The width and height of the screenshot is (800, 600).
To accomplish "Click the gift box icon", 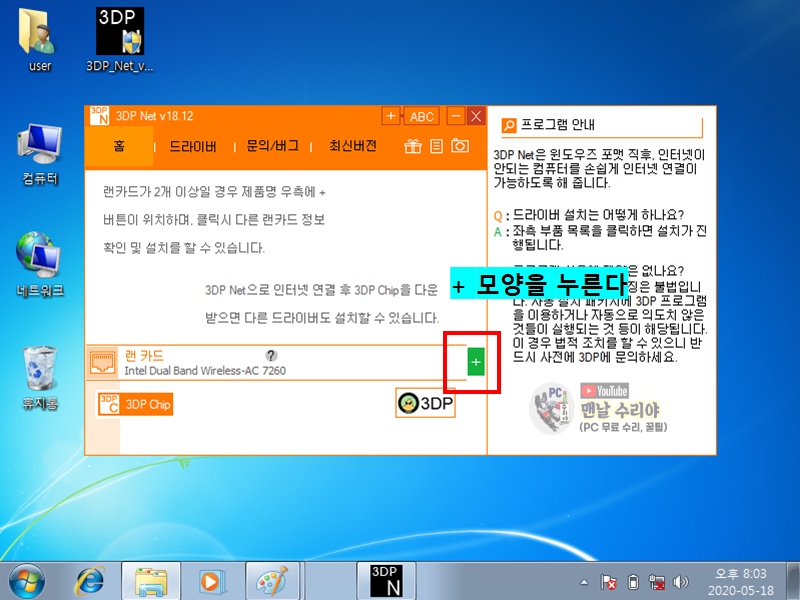I will [x=413, y=146].
